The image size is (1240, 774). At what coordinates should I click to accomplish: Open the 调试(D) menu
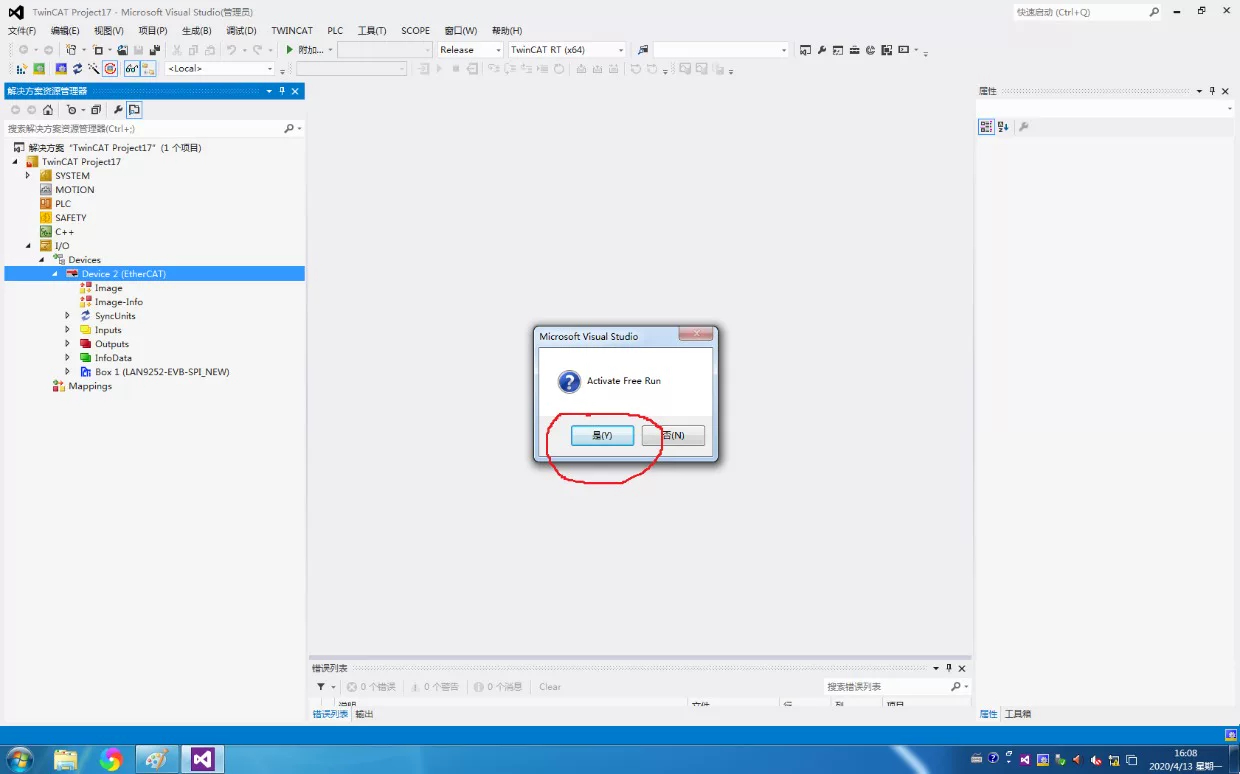pyautogui.click(x=241, y=31)
